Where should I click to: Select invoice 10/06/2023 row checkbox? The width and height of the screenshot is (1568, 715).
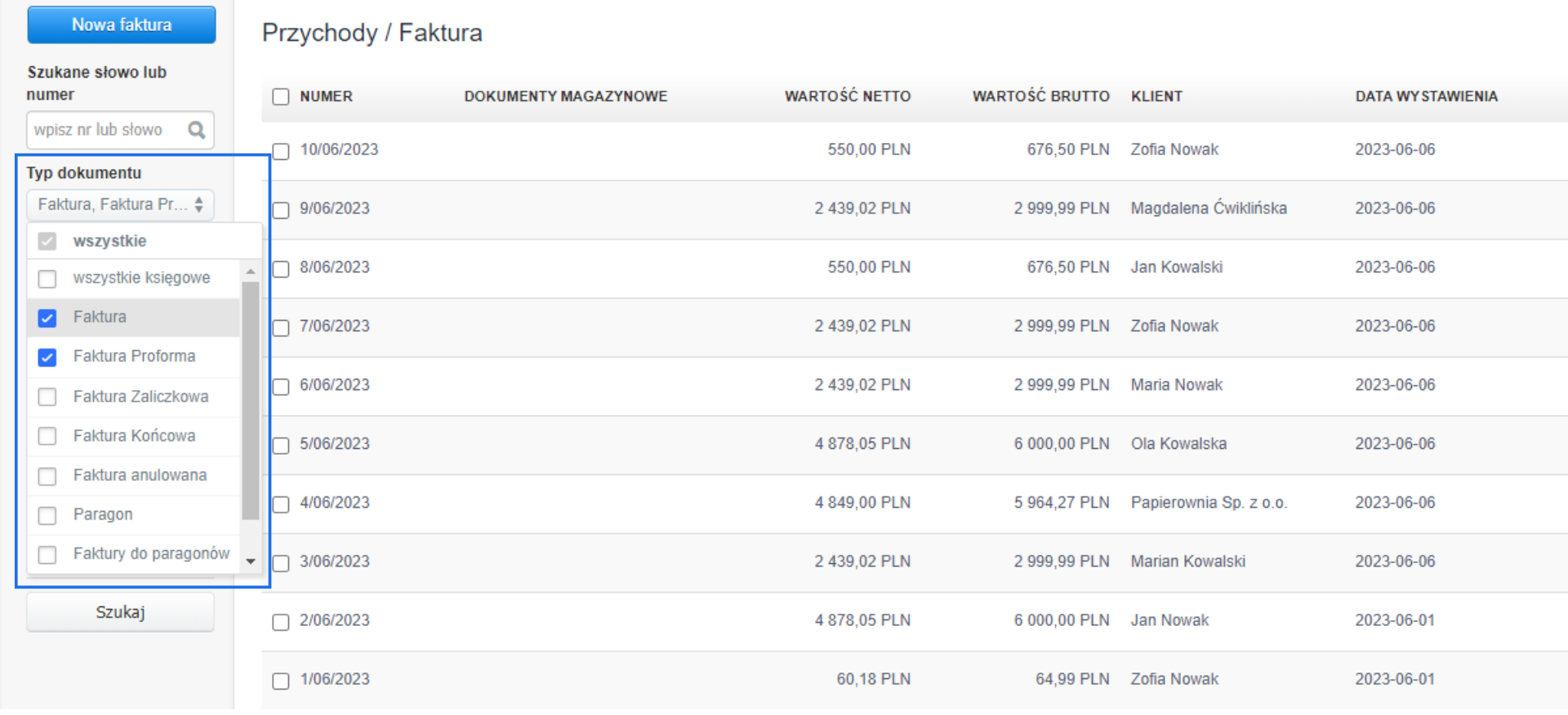(x=281, y=152)
